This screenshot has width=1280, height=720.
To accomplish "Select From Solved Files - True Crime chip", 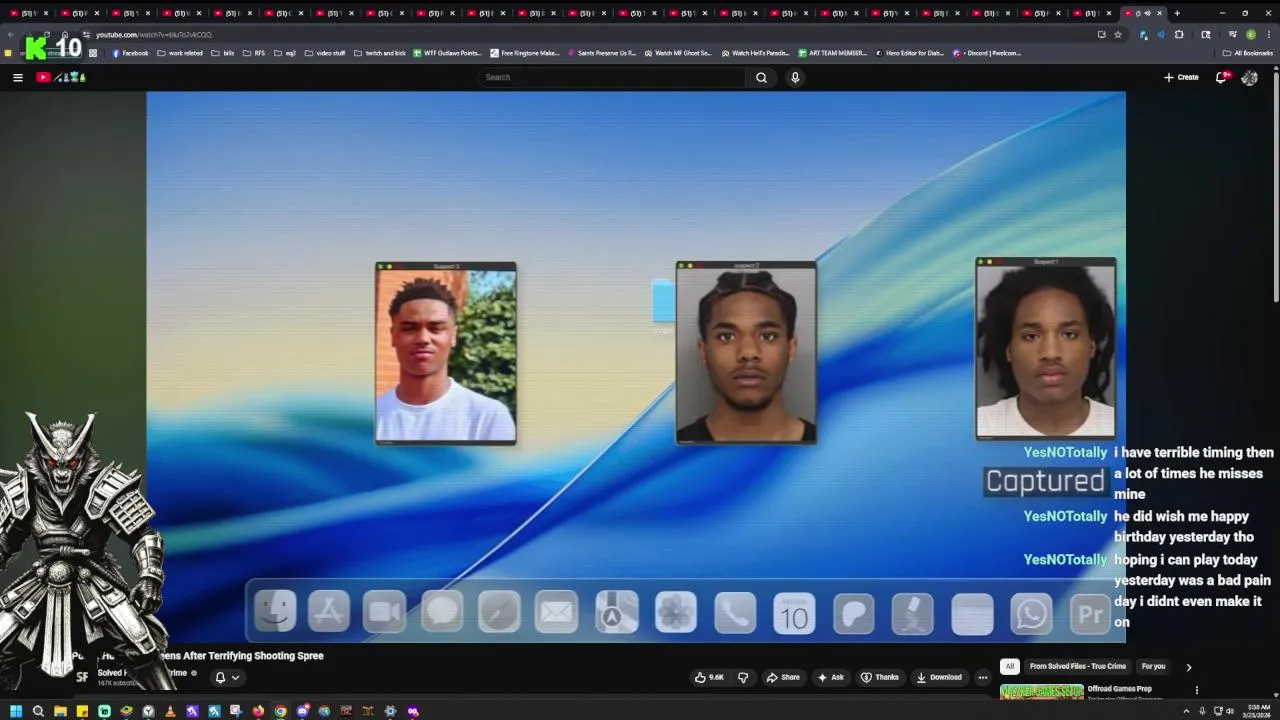I will (1078, 666).
